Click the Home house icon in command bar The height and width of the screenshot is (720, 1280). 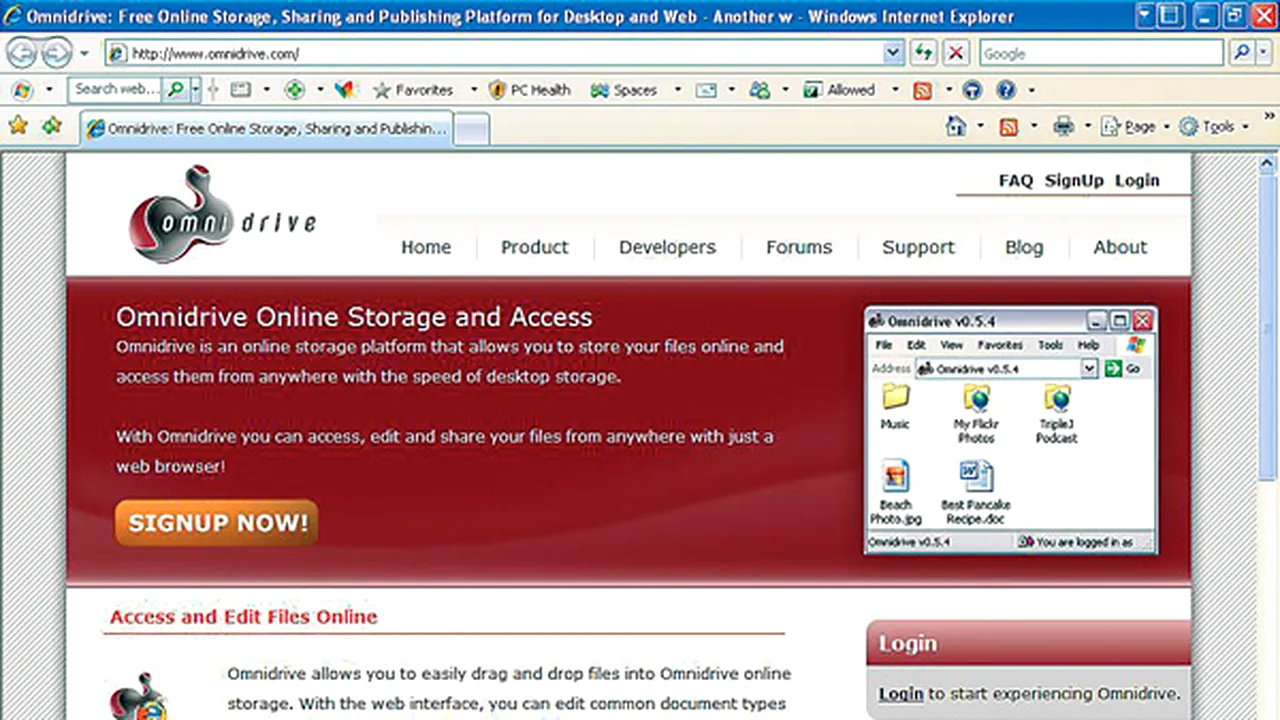coord(956,126)
